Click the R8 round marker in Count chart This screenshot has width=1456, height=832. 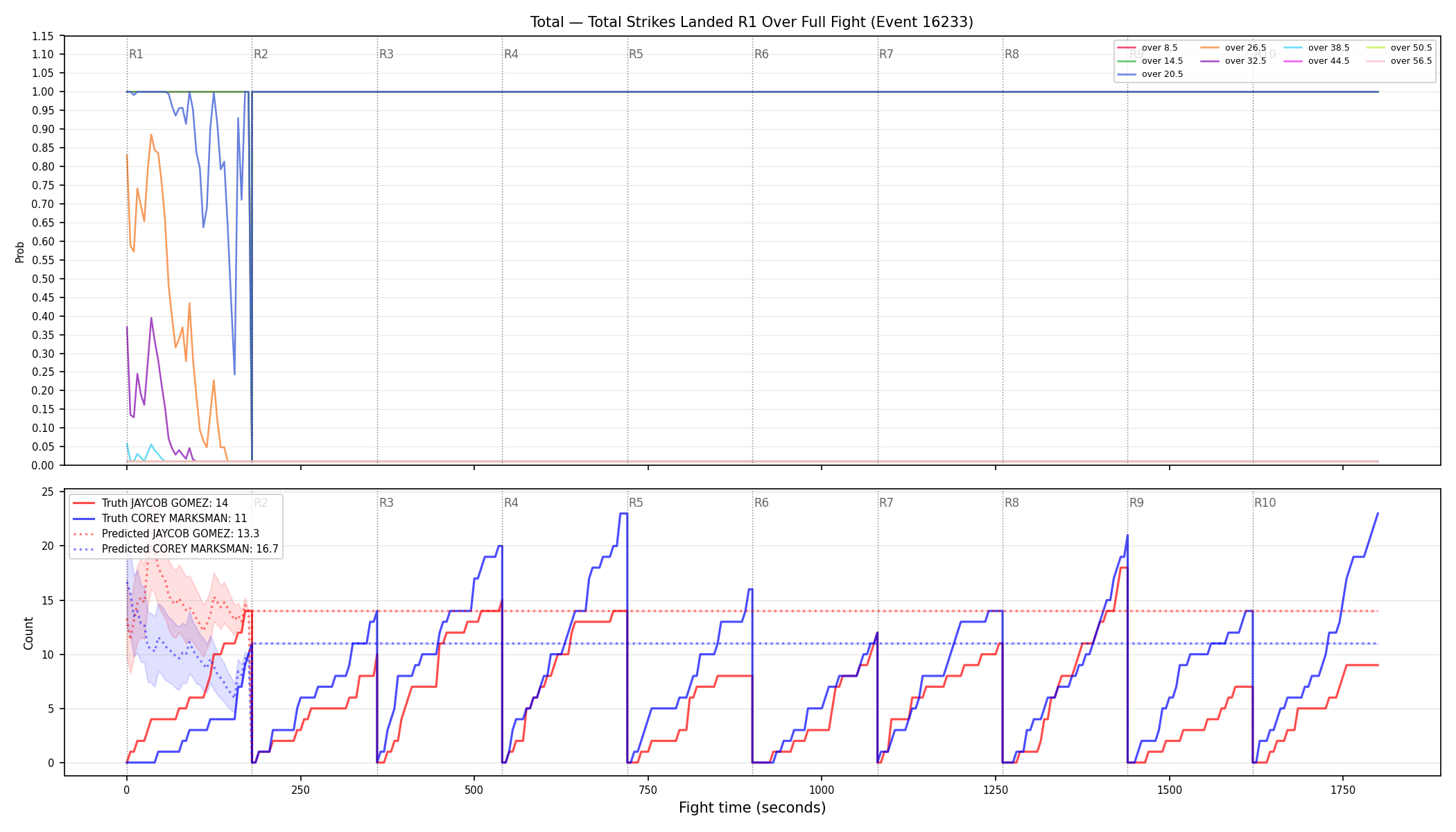1012,503
